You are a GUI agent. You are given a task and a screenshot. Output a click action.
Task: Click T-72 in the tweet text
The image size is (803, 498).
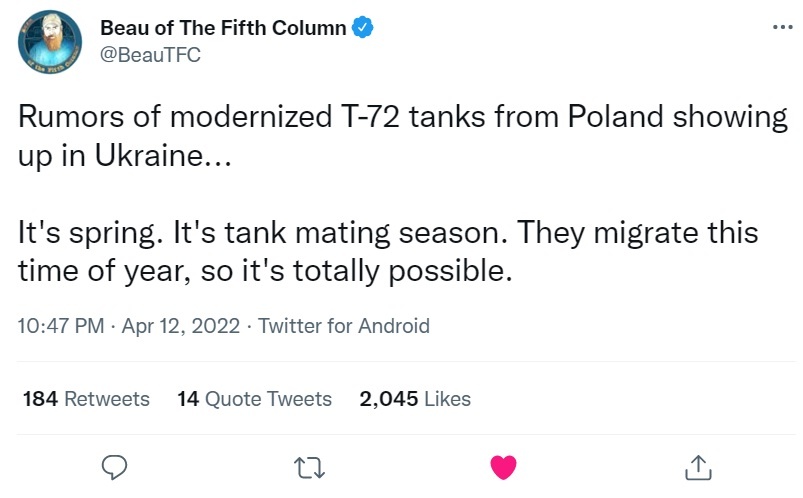point(370,116)
